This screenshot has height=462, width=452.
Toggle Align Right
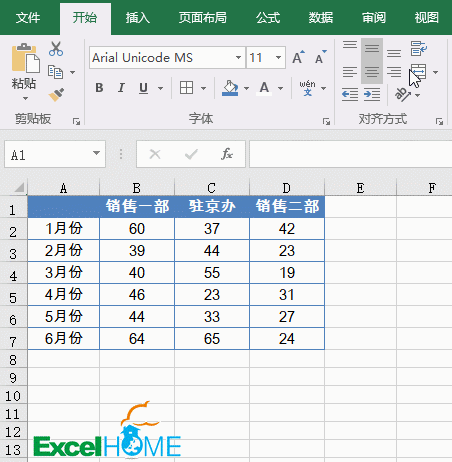pyautogui.click(x=394, y=72)
